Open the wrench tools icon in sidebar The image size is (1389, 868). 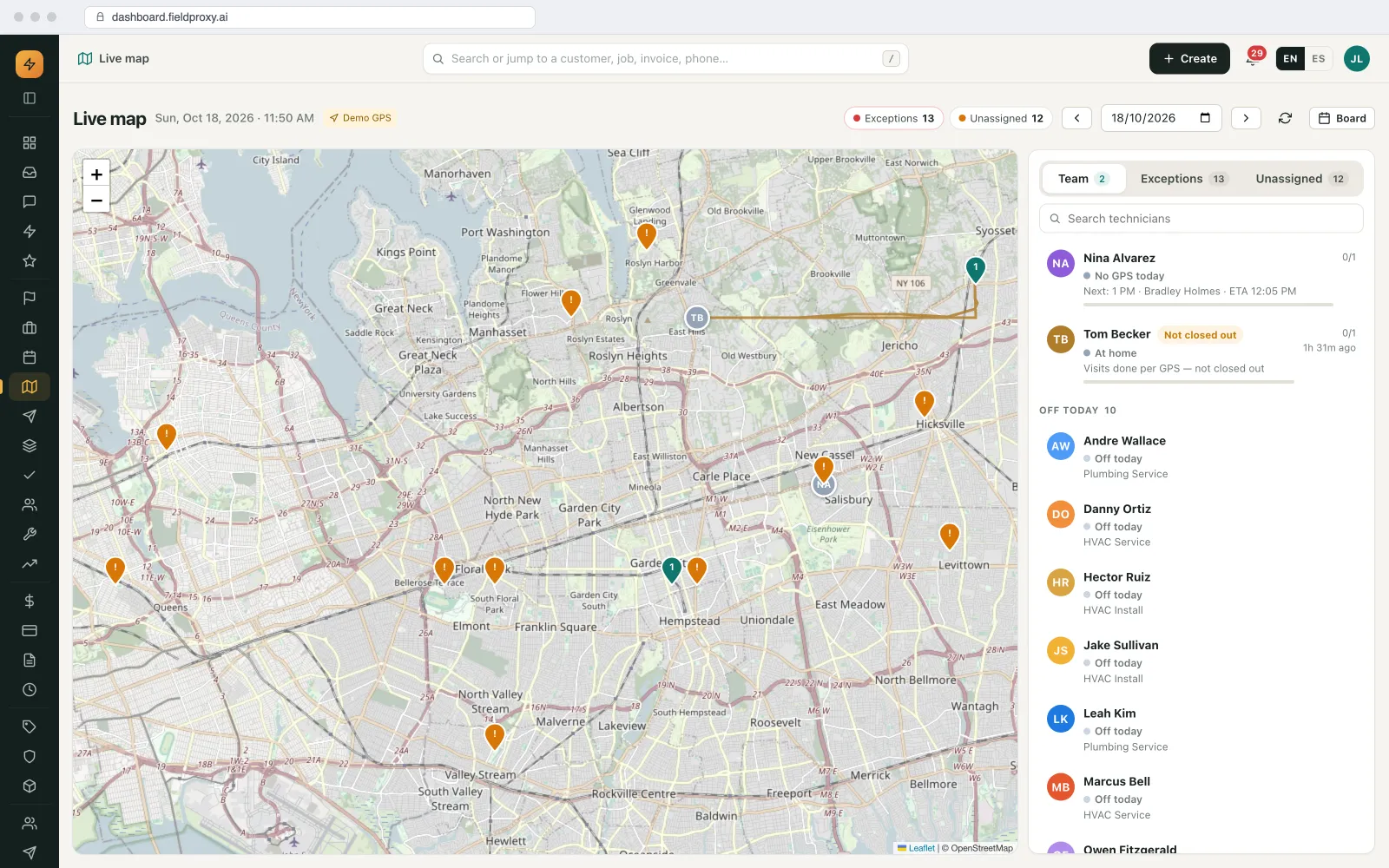tap(30, 534)
